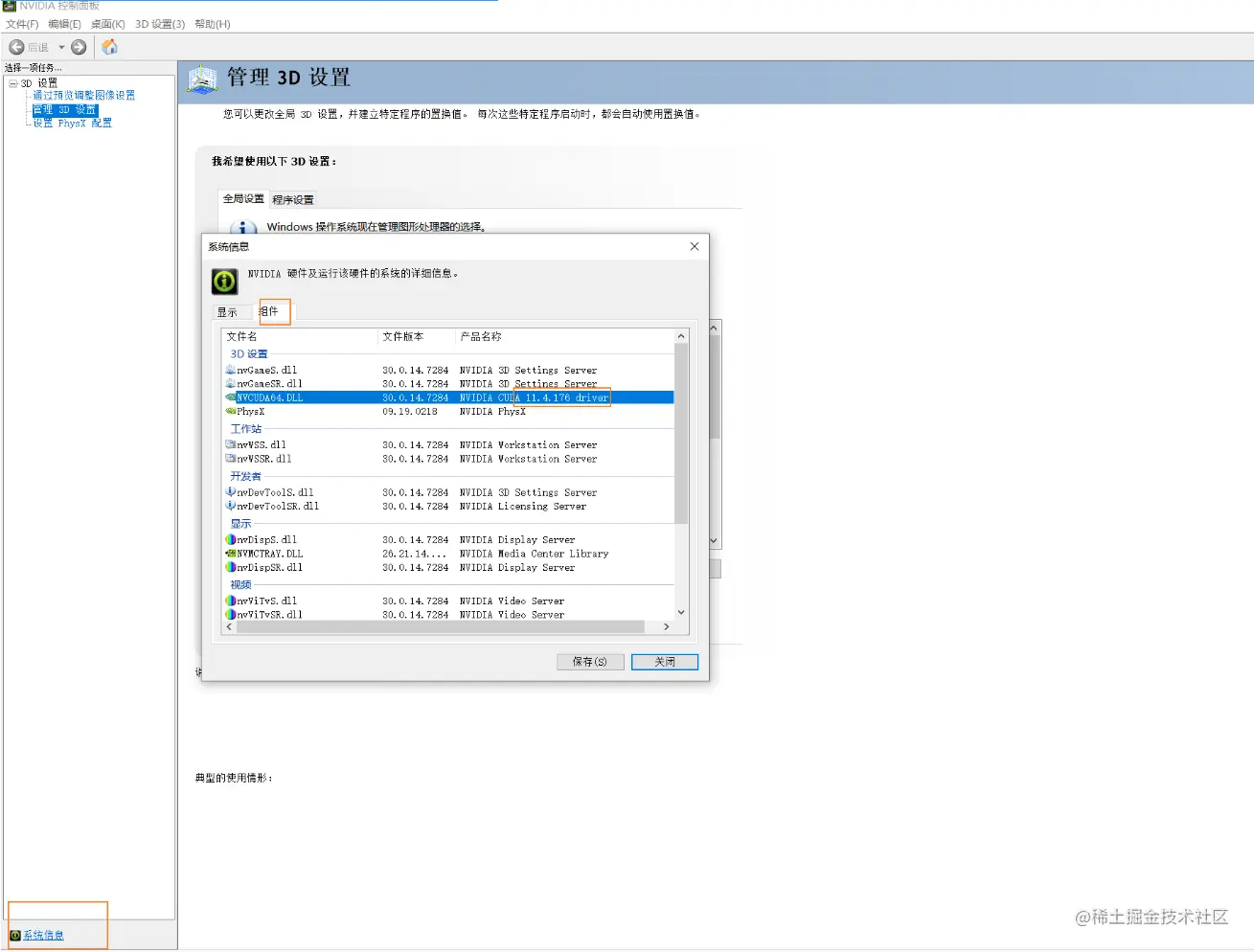Click the 文件名 column header
Screen dimensions: 1254x952
pyautogui.click(x=301, y=336)
